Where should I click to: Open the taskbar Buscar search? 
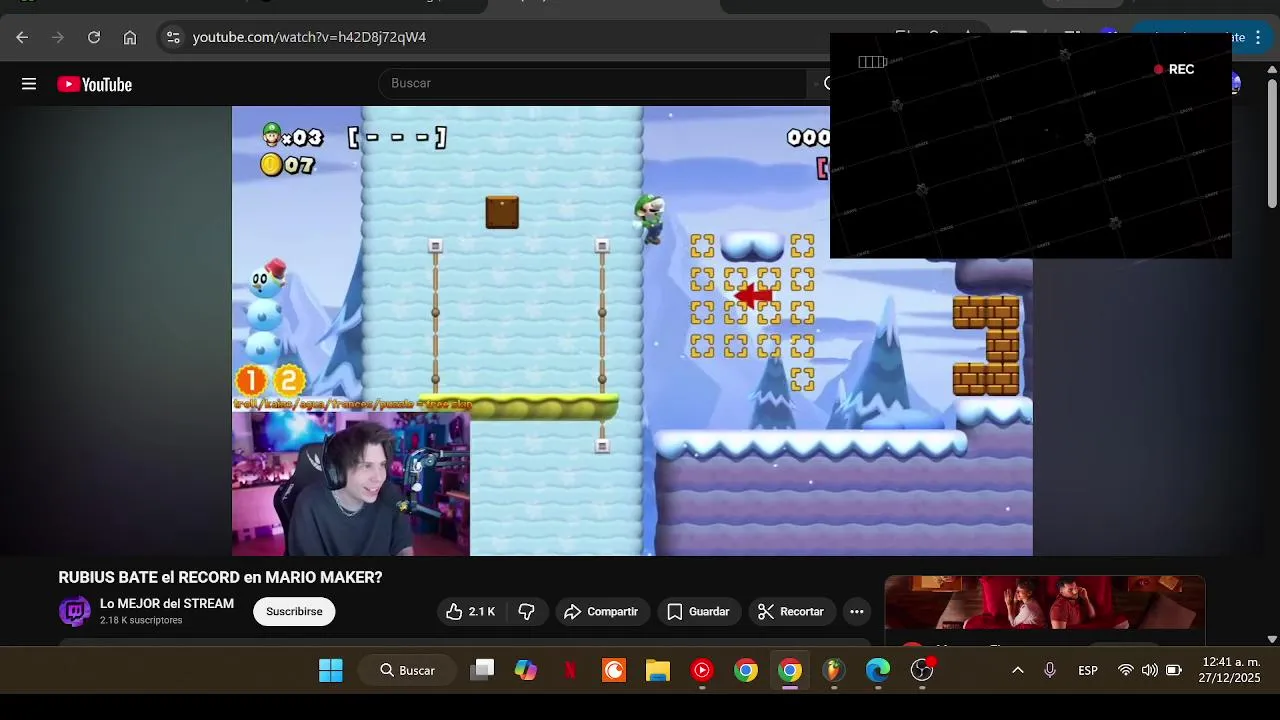coord(407,670)
